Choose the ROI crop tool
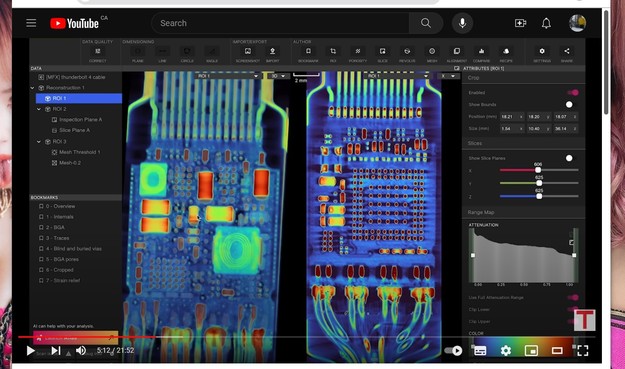This screenshot has height=369, width=625. pos(333,51)
